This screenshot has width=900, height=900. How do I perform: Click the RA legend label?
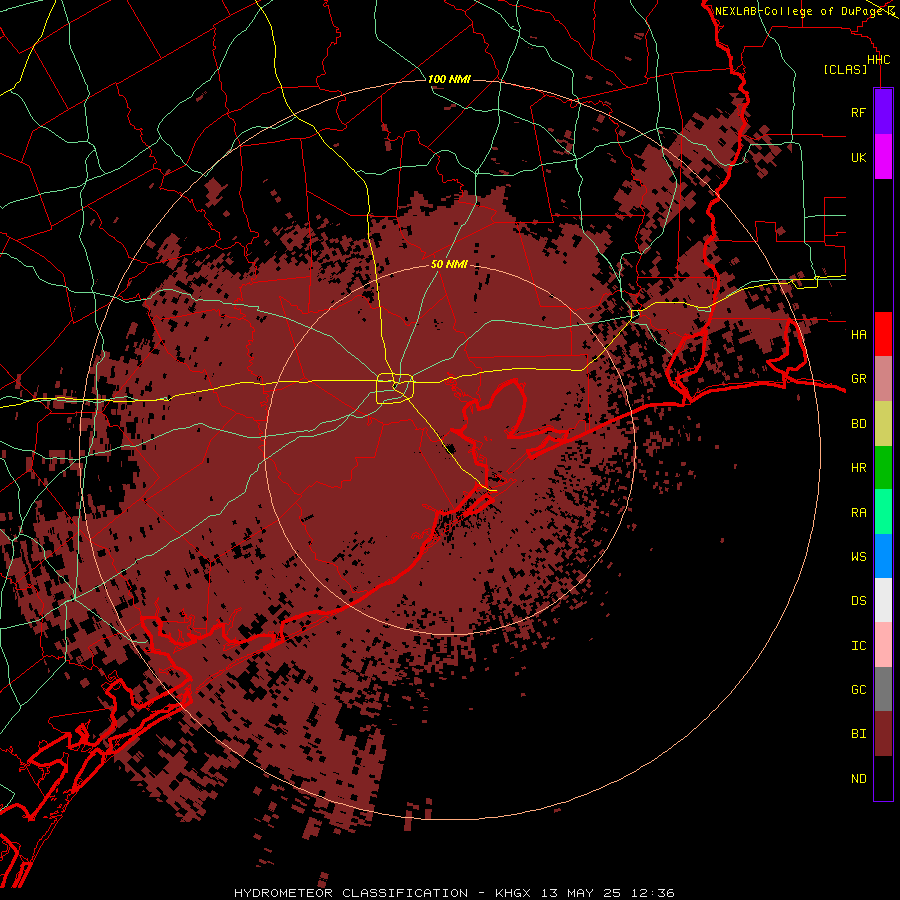[x=858, y=513]
